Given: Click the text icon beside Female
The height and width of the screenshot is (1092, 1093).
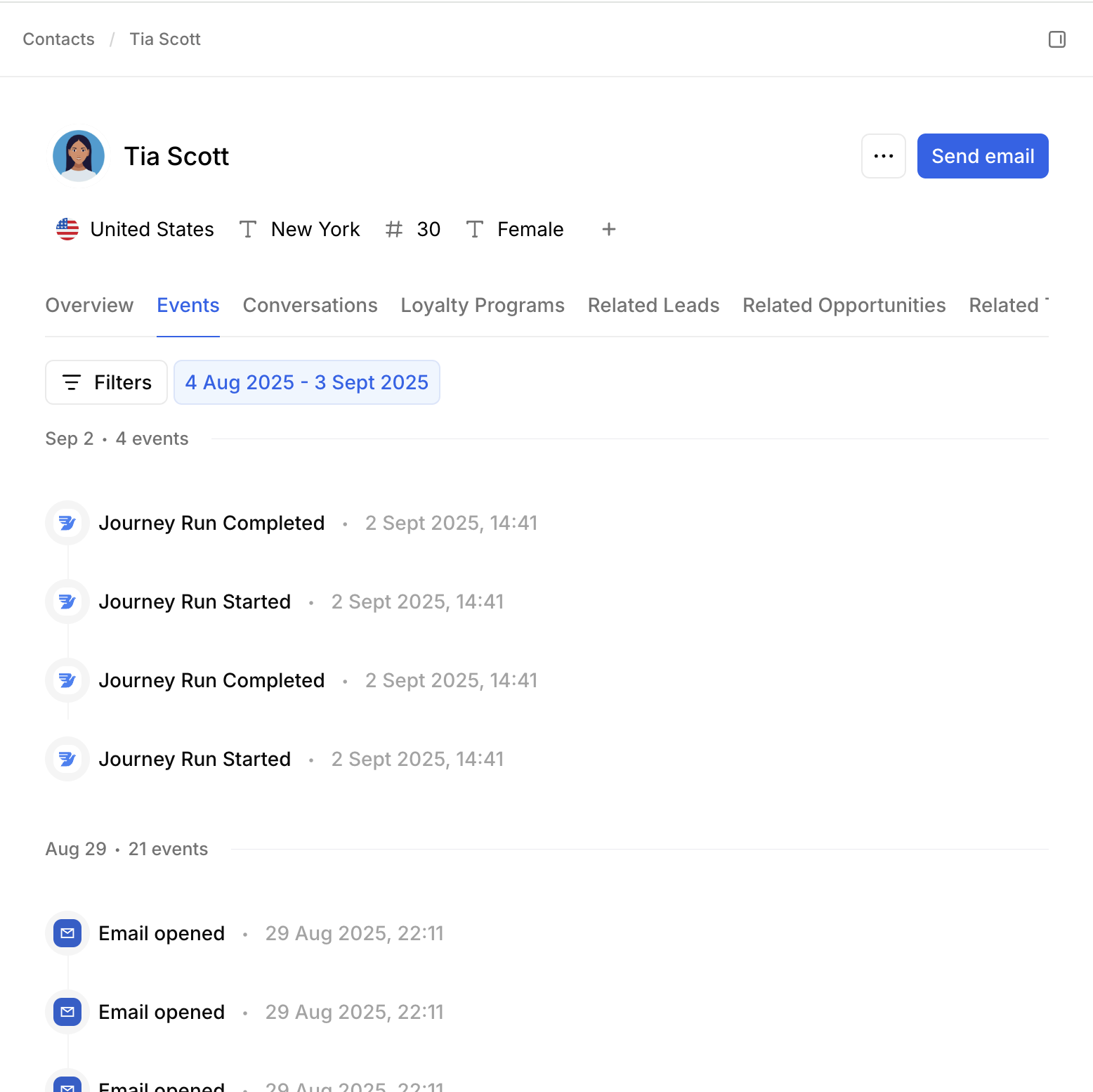Looking at the screenshot, I should click(475, 229).
